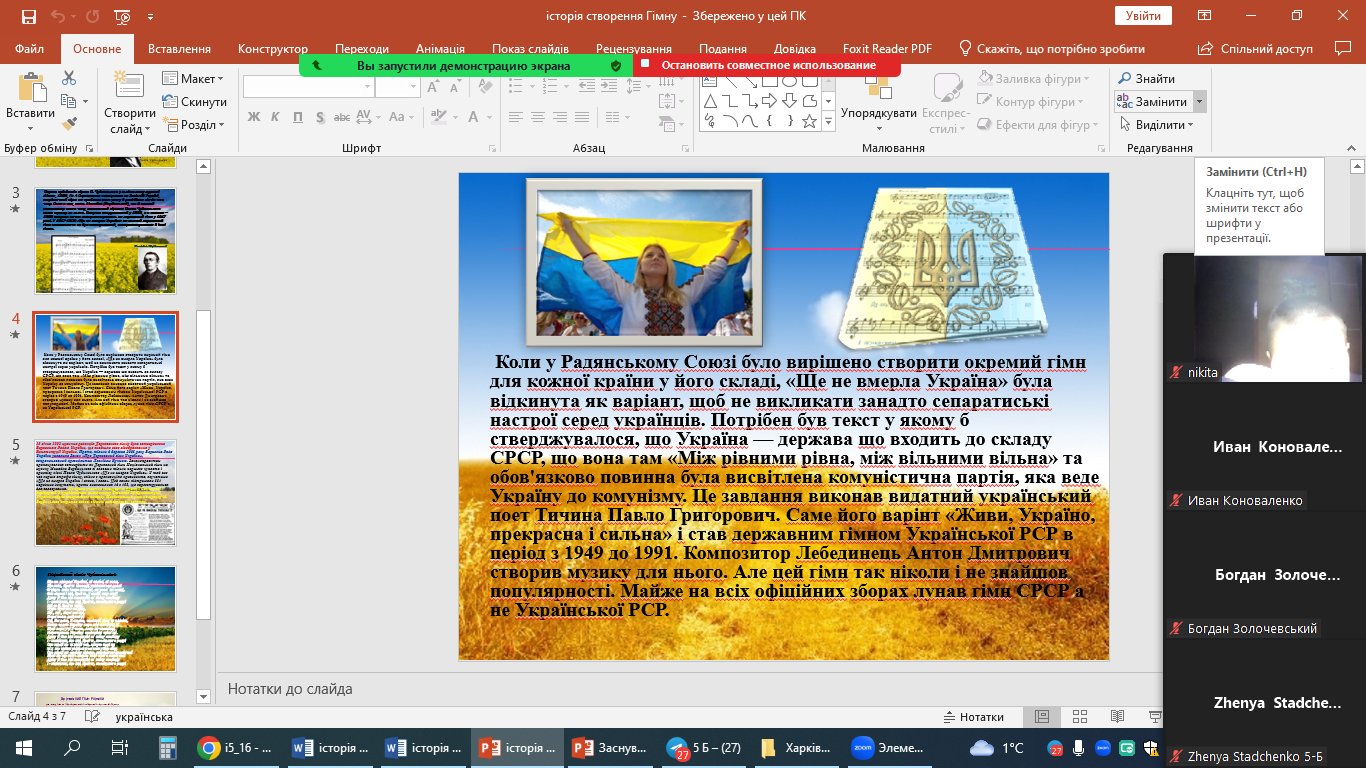Image resolution: width=1366 pixels, height=768 pixels.
Task: Click the Замінити replace button
Action: [x=1153, y=102]
